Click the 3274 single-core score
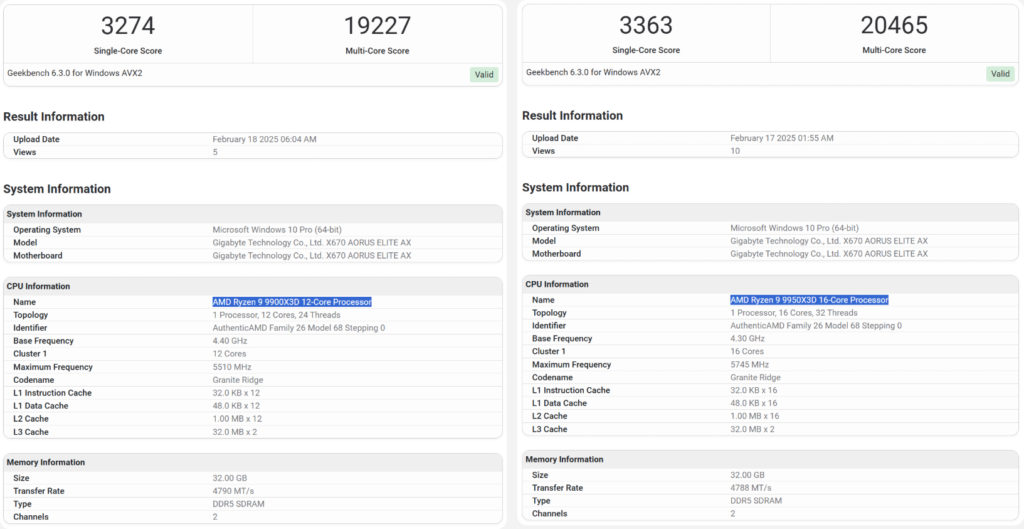The image size is (1024, 529). coord(128,25)
